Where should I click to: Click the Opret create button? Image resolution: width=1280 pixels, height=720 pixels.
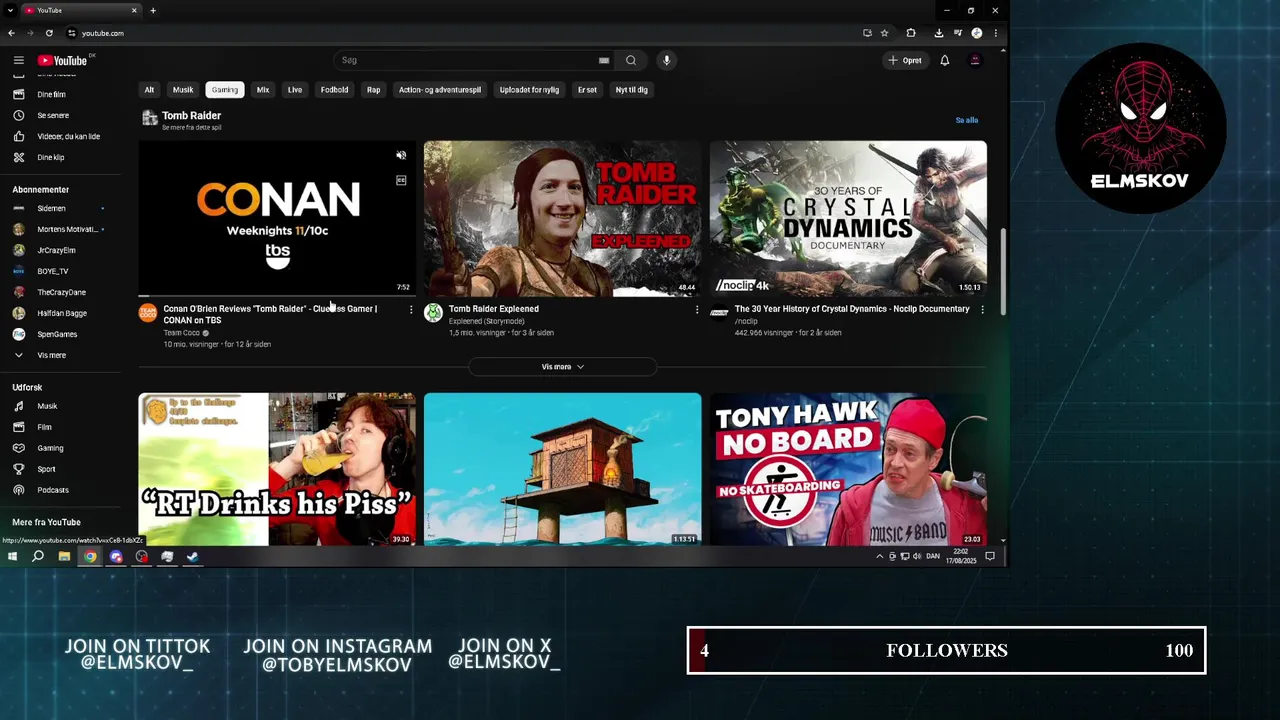point(905,60)
